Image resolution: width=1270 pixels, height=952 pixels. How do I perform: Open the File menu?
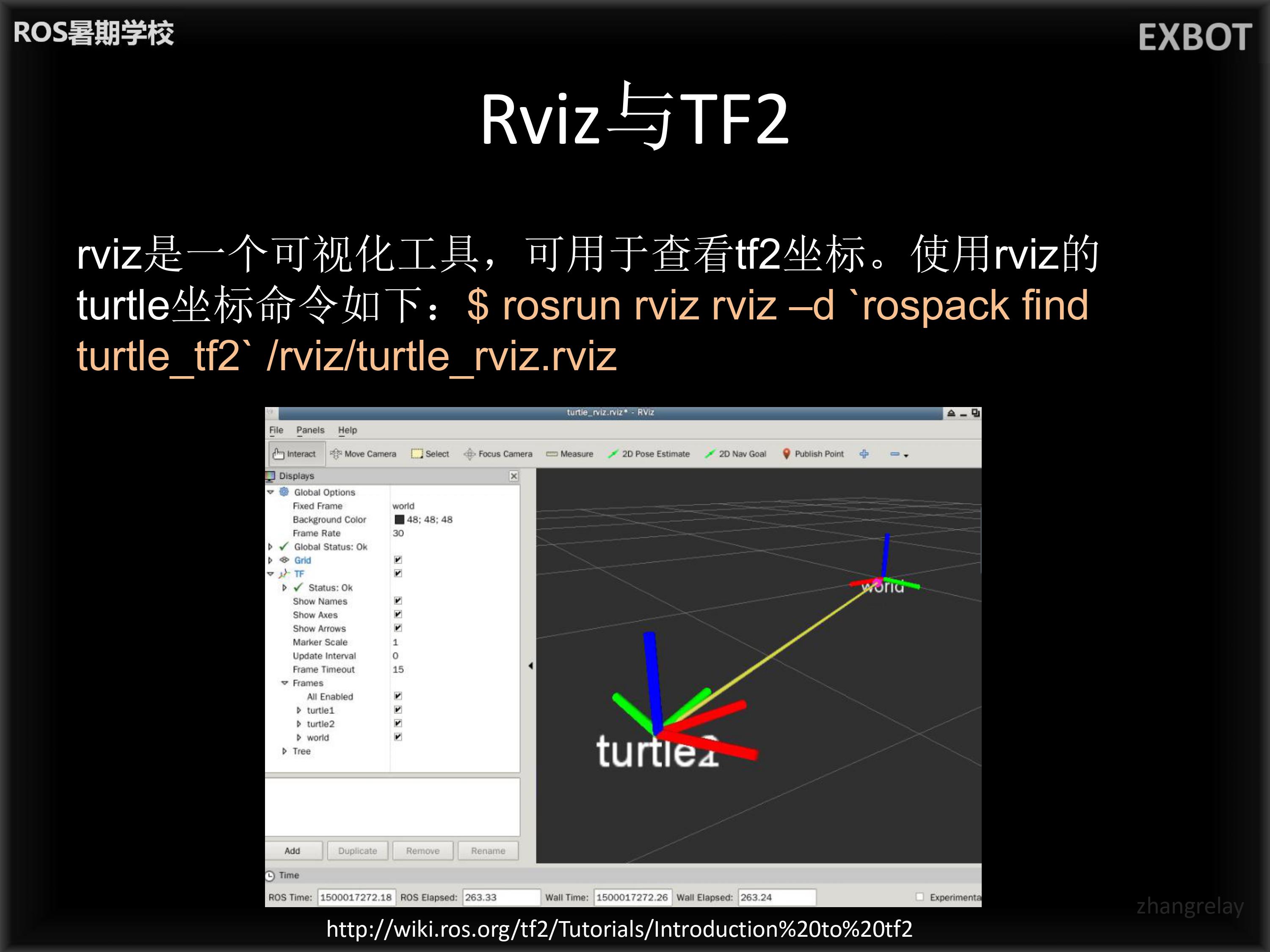pyautogui.click(x=276, y=430)
